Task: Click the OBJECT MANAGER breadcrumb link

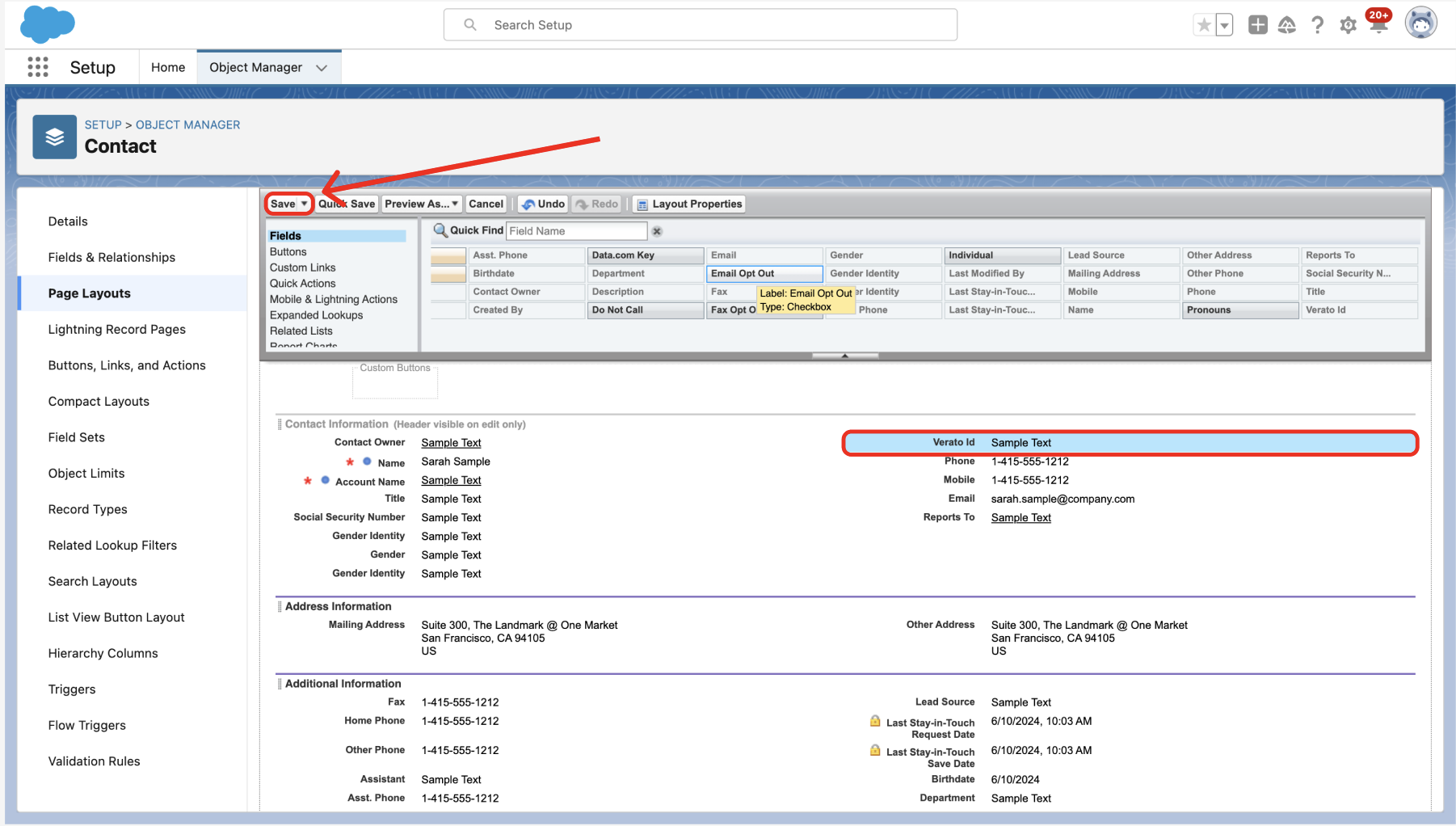Action: (188, 124)
